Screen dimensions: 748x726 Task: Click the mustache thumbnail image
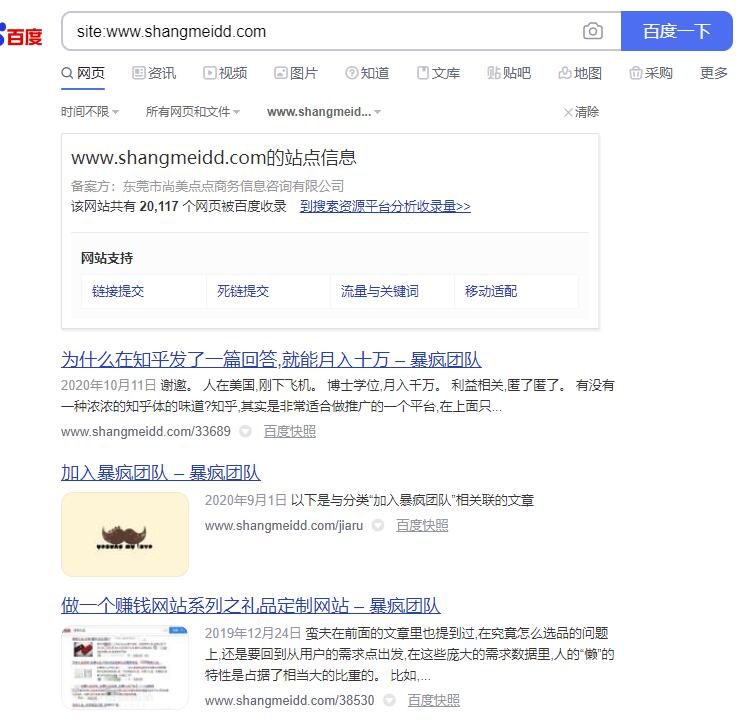coord(125,534)
